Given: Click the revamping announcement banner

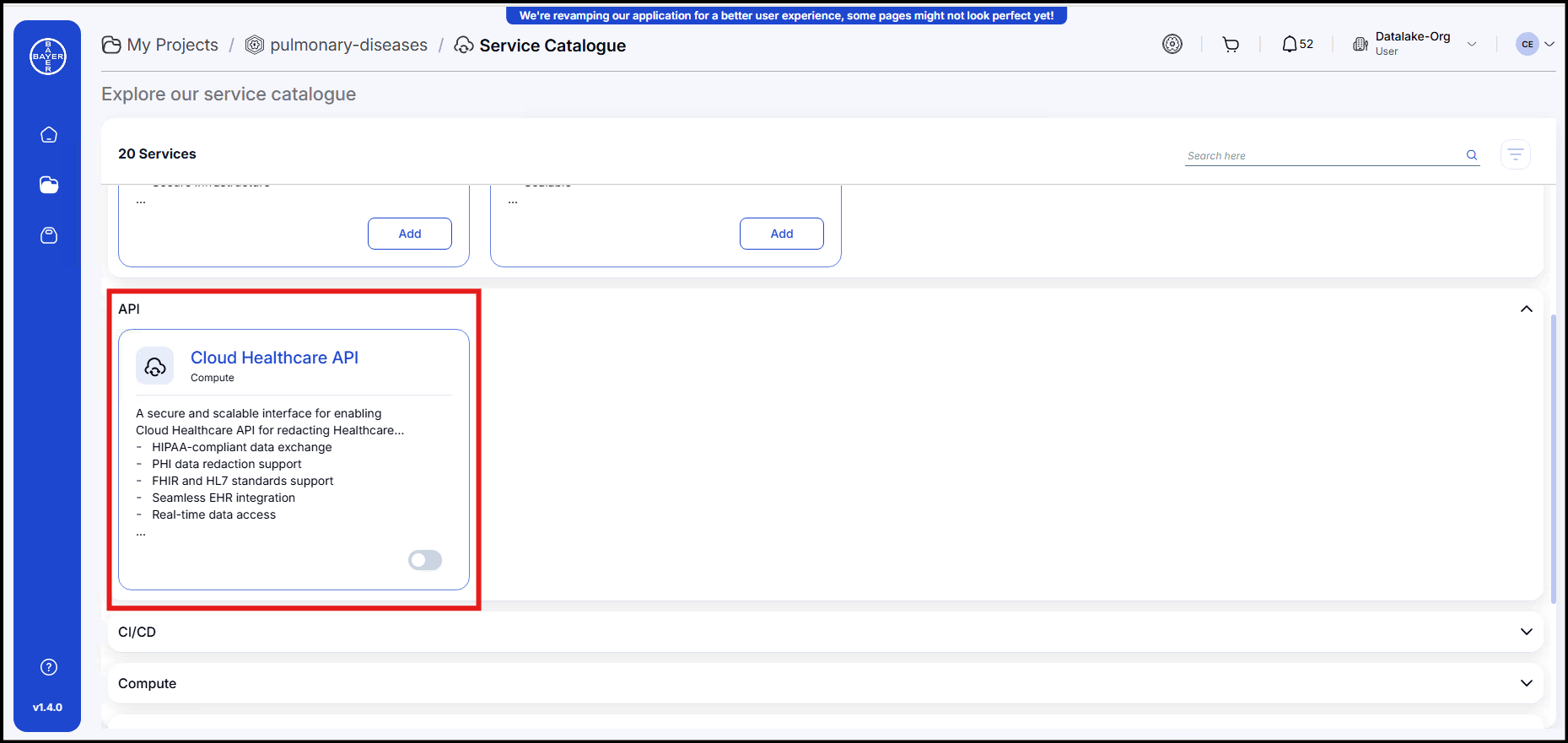Looking at the screenshot, I should [x=786, y=15].
